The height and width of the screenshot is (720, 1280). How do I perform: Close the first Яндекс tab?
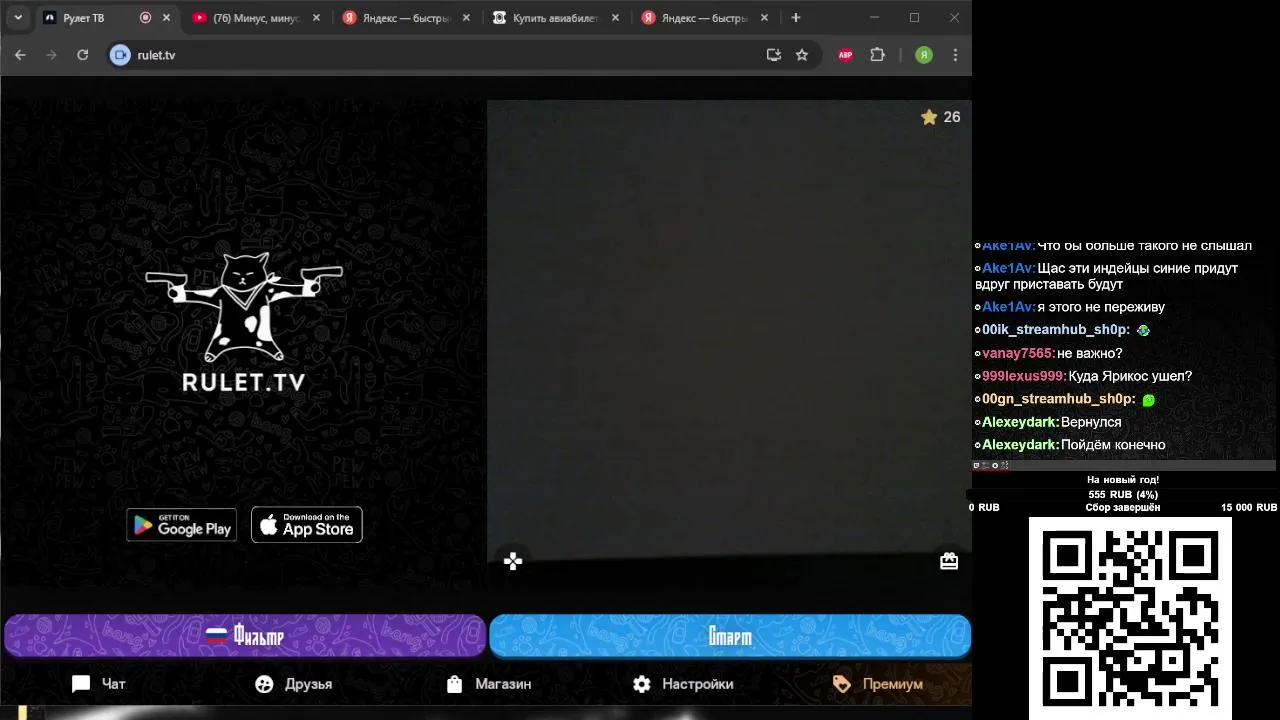465,18
